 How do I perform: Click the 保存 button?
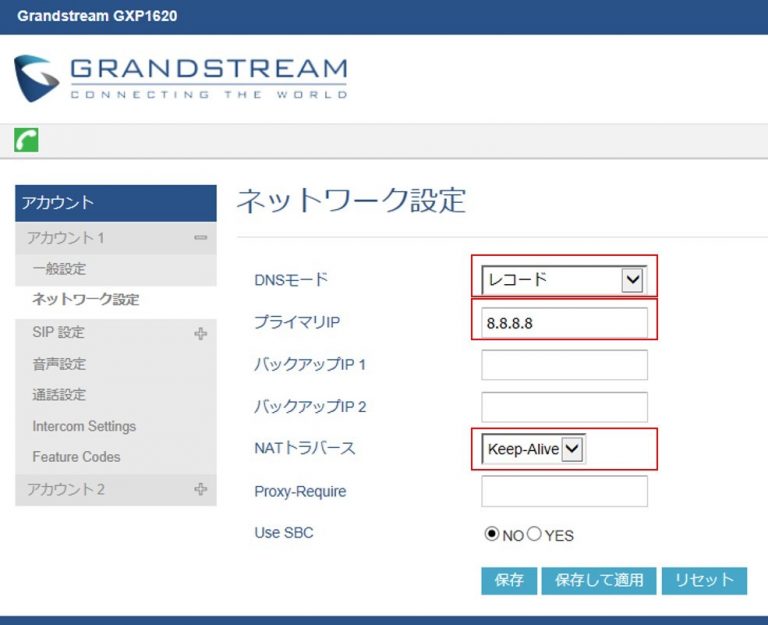click(x=509, y=580)
